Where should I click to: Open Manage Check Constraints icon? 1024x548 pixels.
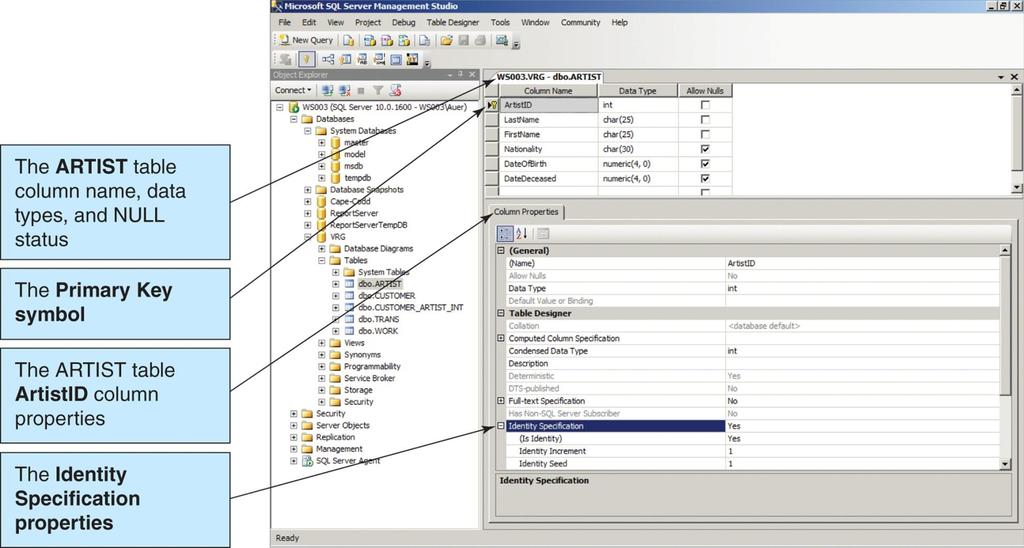point(396,60)
